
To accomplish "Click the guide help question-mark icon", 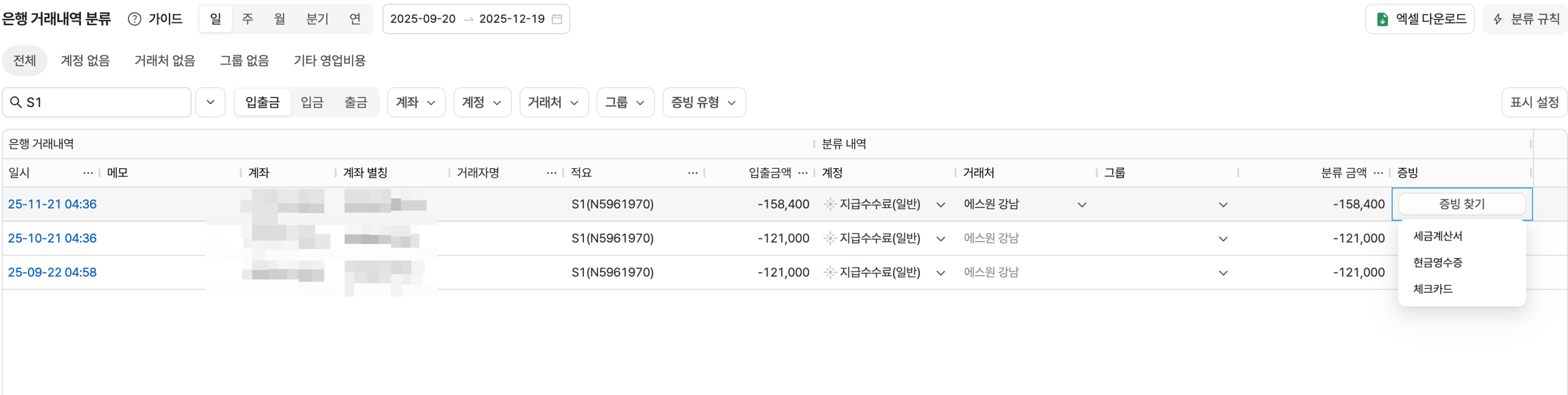I will (135, 19).
